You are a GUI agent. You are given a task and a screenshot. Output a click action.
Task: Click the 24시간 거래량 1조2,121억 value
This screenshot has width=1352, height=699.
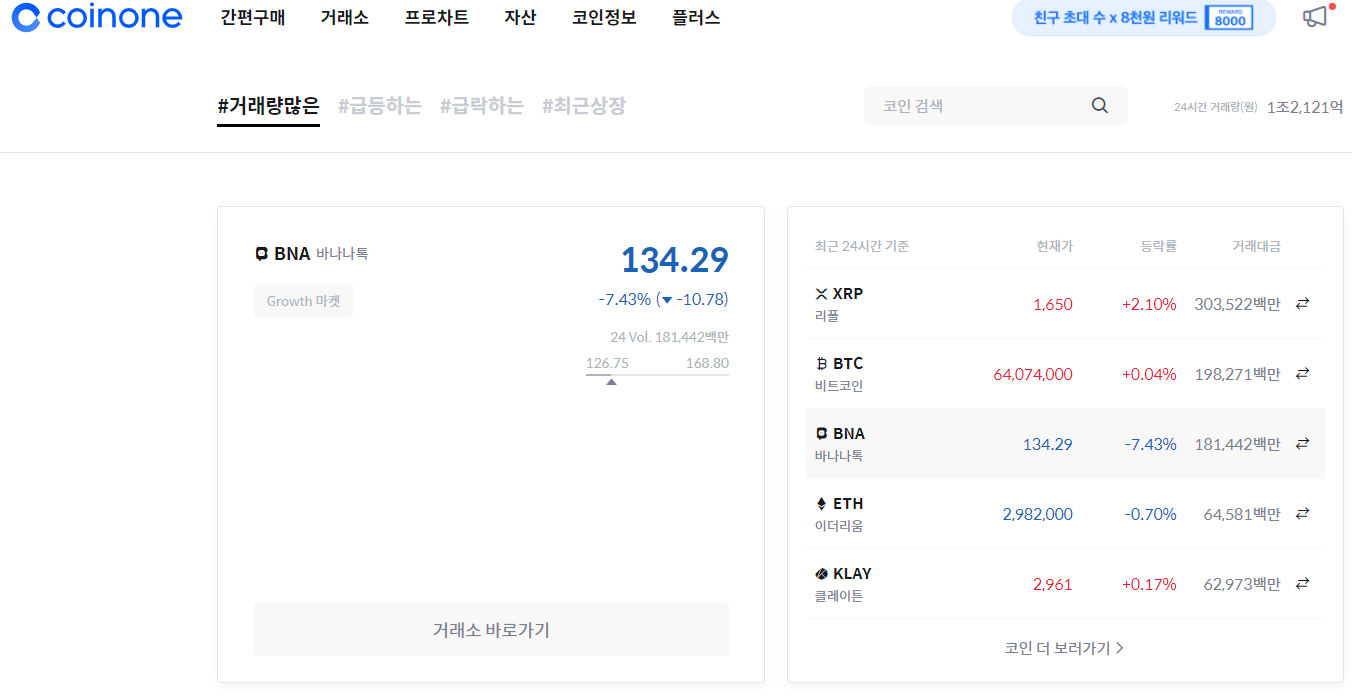(x=1305, y=107)
